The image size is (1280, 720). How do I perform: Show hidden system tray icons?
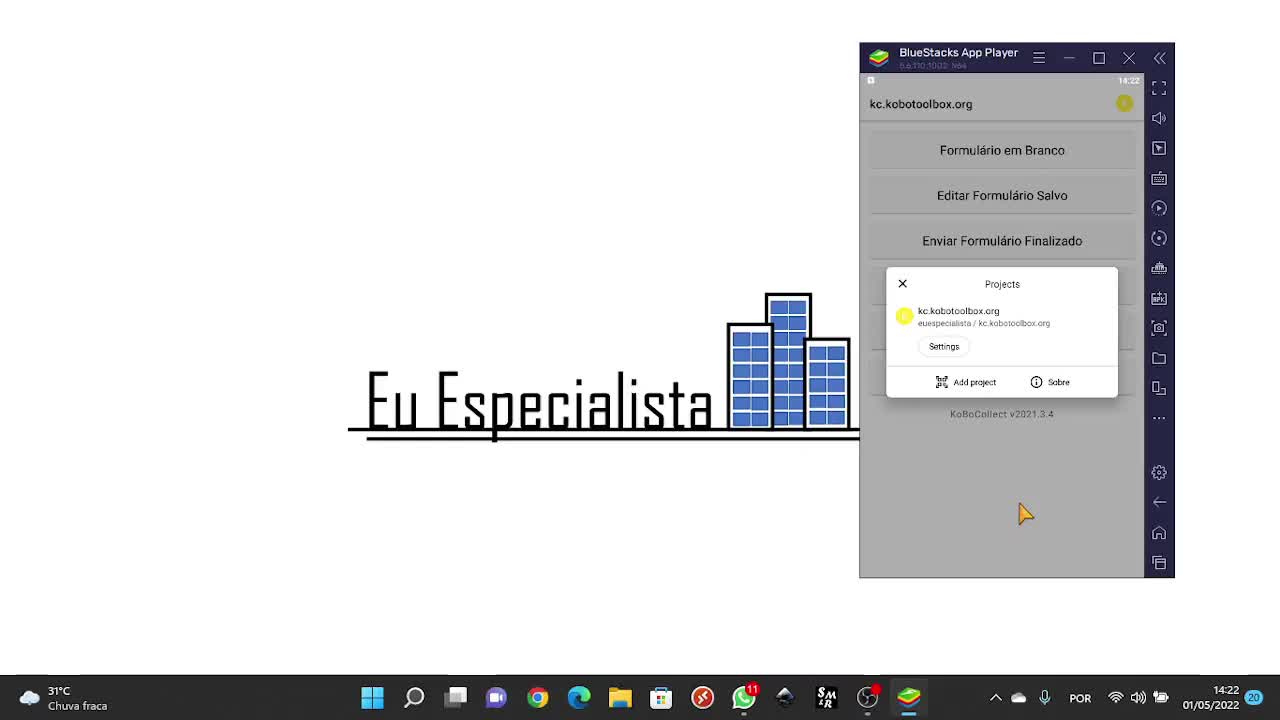pos(995,698)
